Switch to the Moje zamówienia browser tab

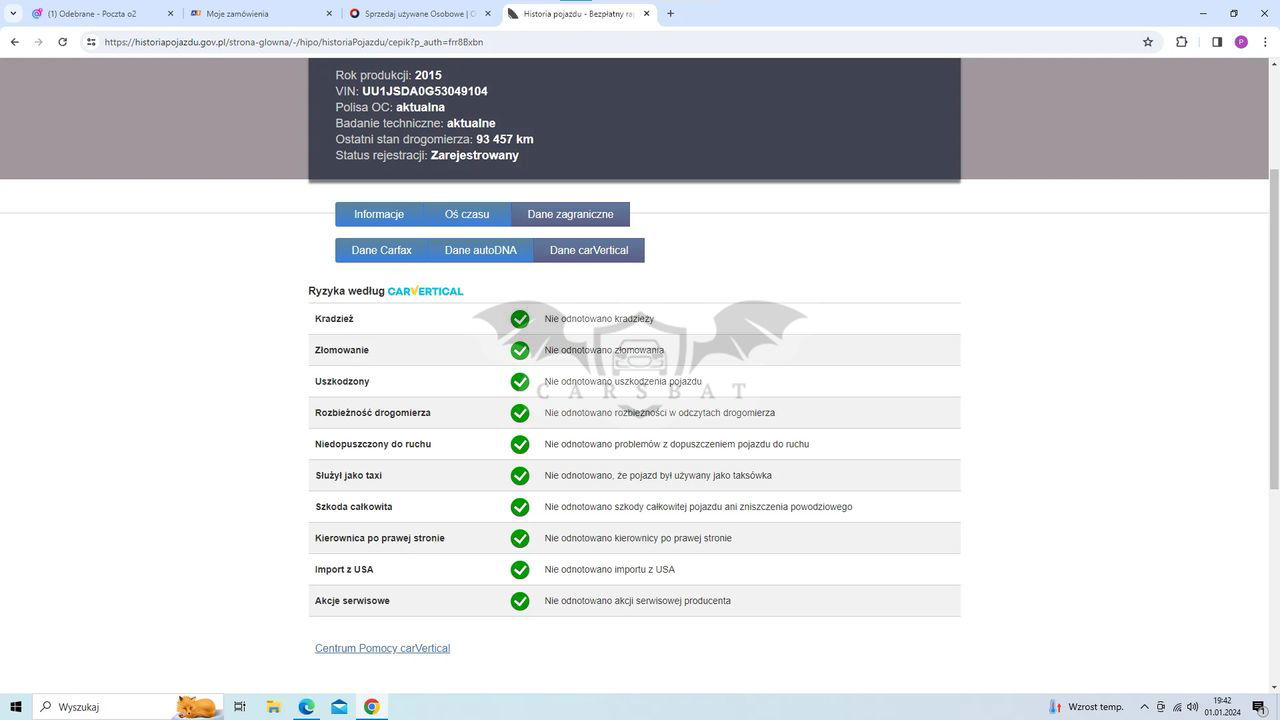[x=262, y=14]
